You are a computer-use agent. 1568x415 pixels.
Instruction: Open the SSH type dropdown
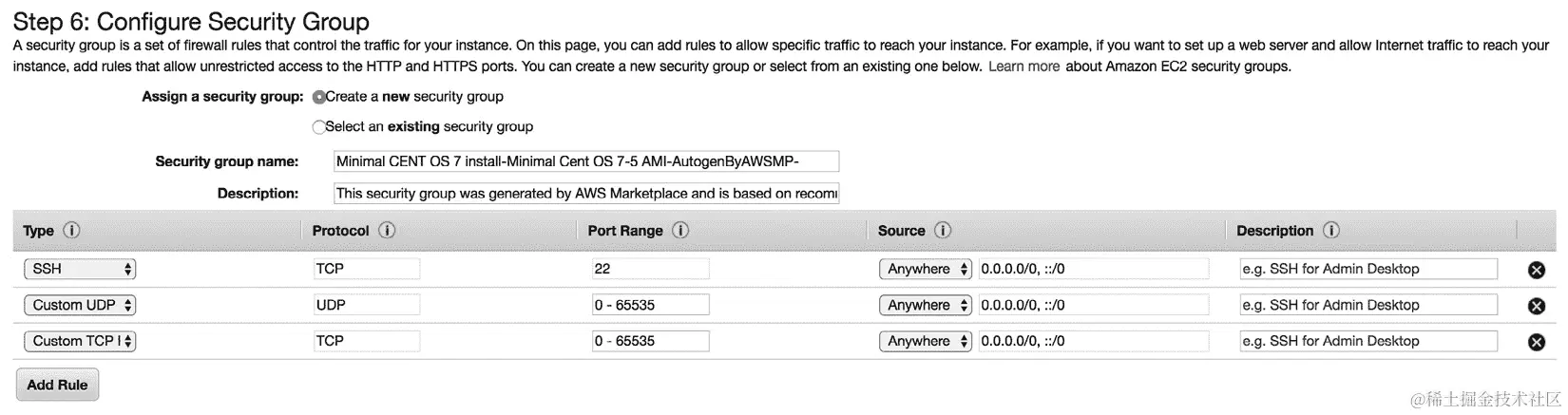coord(80,269)
